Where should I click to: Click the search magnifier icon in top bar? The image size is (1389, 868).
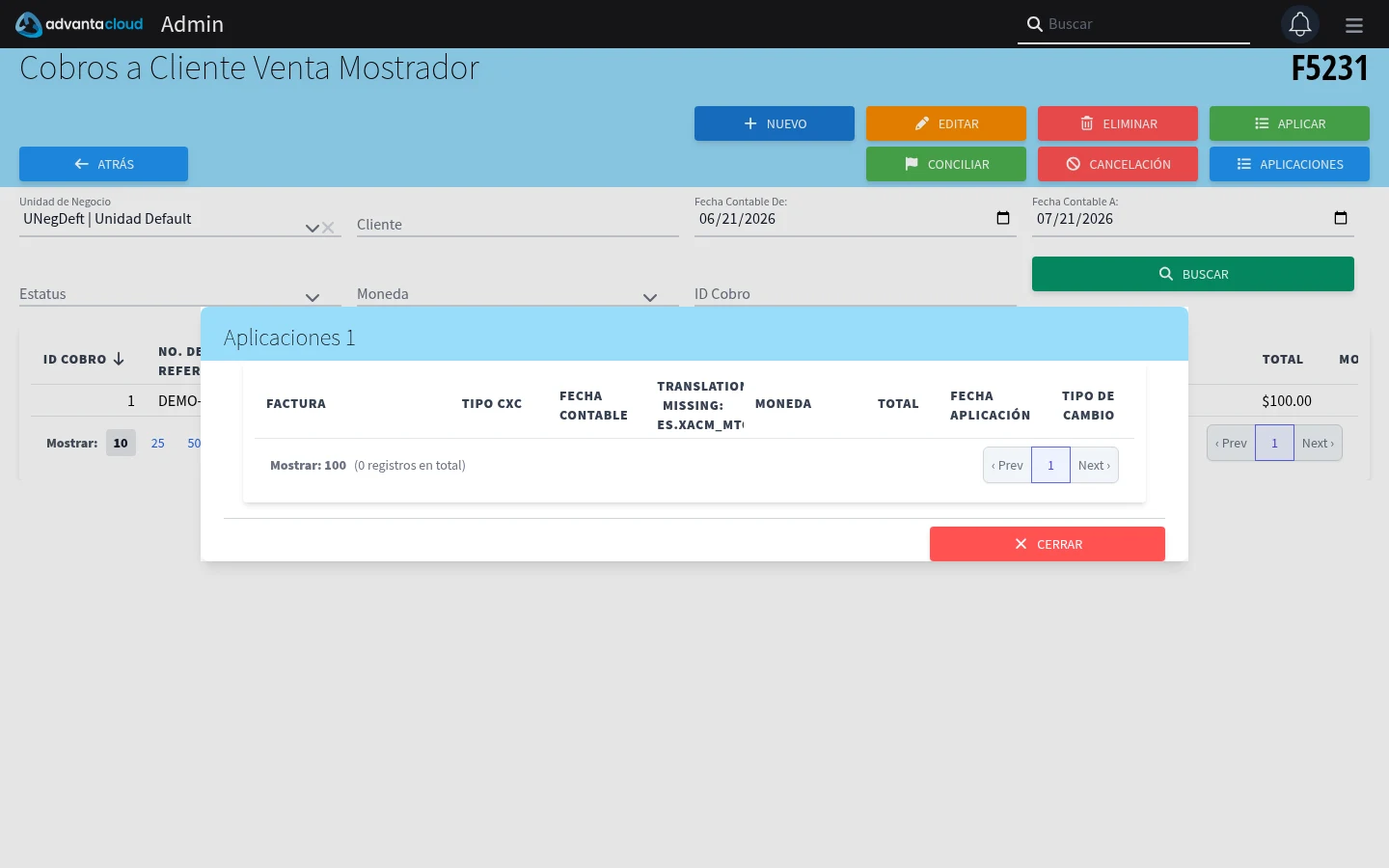[1034, 24]
